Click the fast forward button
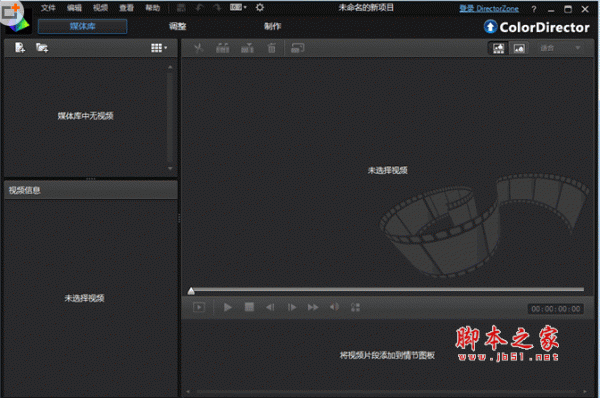600x398 pixels. coord(313,307)
